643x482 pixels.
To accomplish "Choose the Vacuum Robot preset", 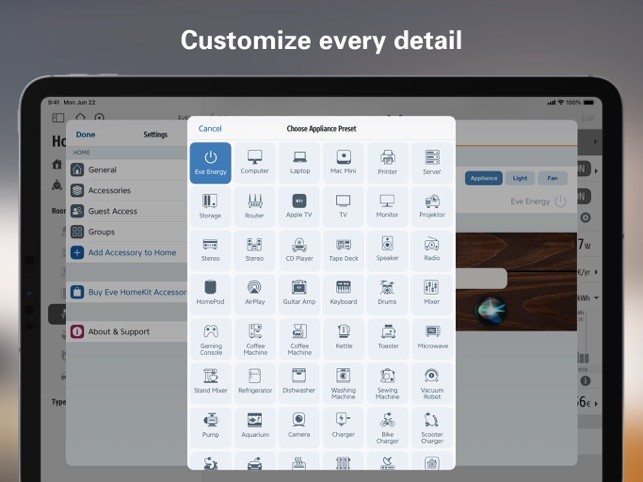I will [x=432, y=383].
